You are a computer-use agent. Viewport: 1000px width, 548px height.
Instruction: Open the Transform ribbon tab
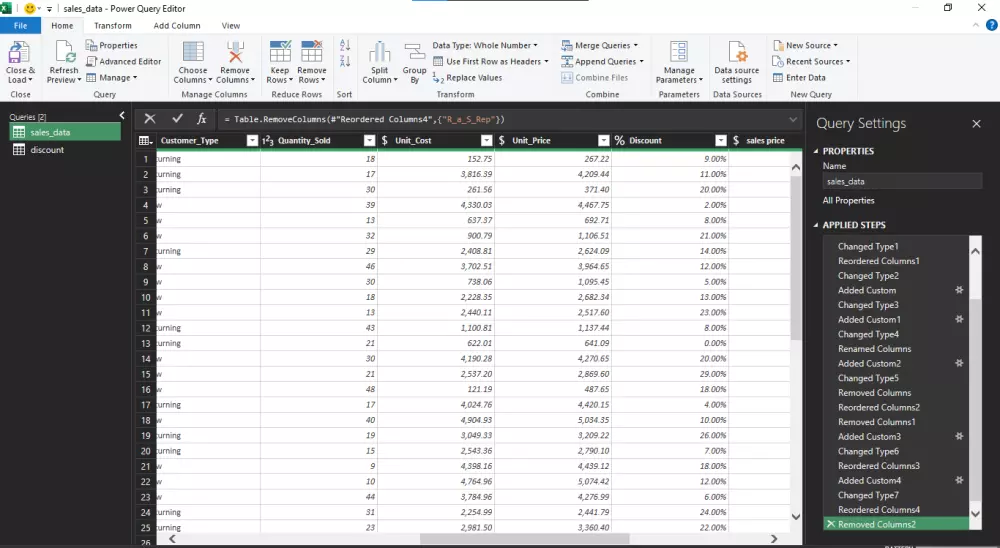(112, 25)
